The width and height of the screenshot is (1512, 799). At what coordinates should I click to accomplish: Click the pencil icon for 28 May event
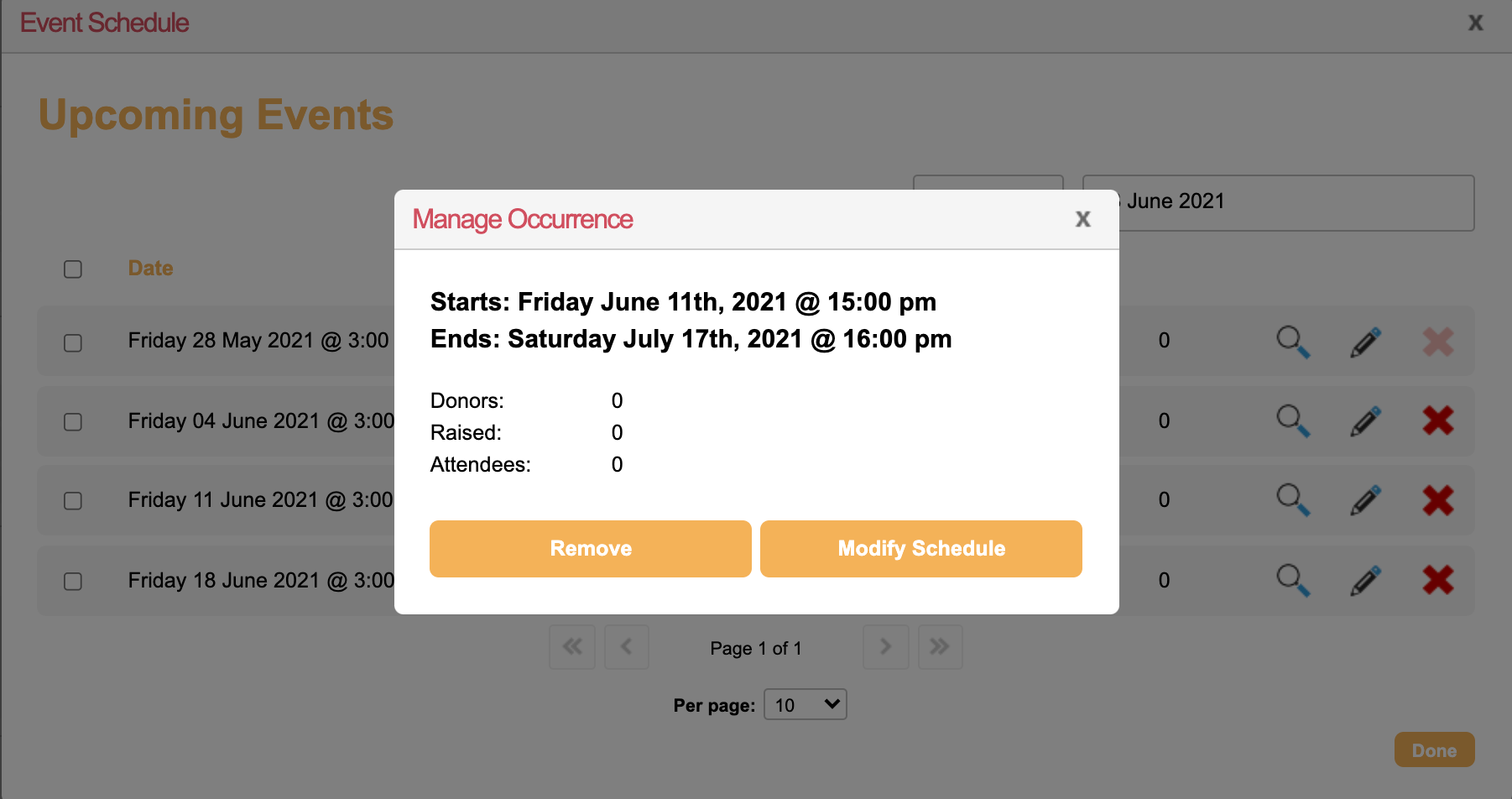pos(1365,342)
